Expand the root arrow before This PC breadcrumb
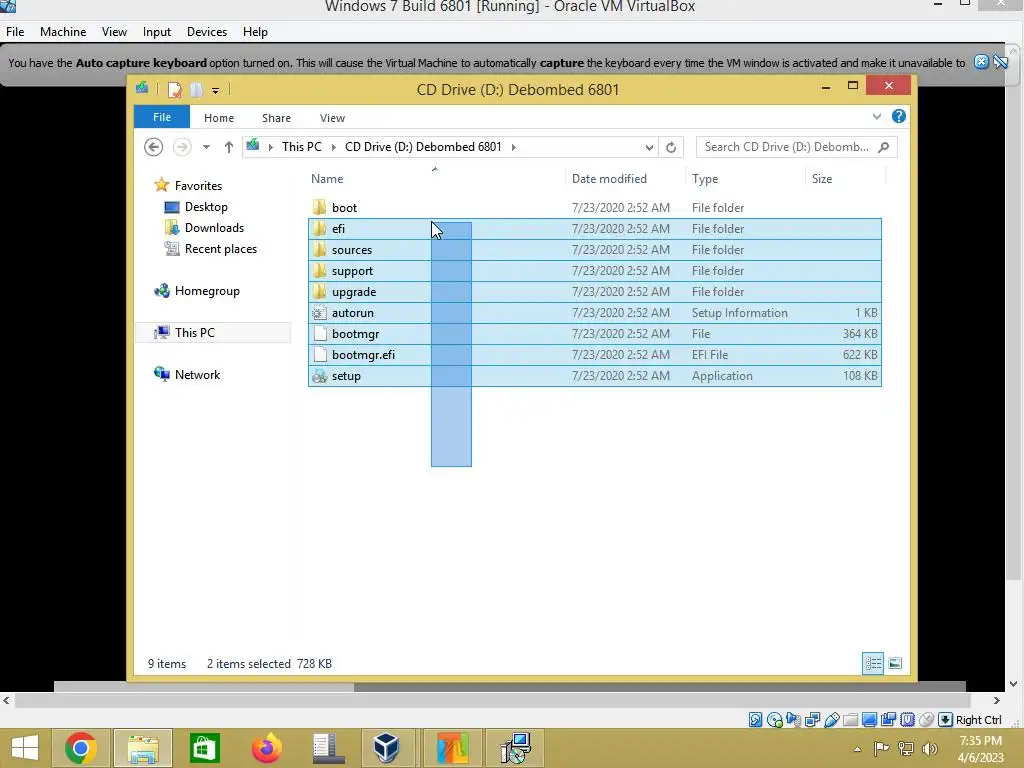 point(270,147)
